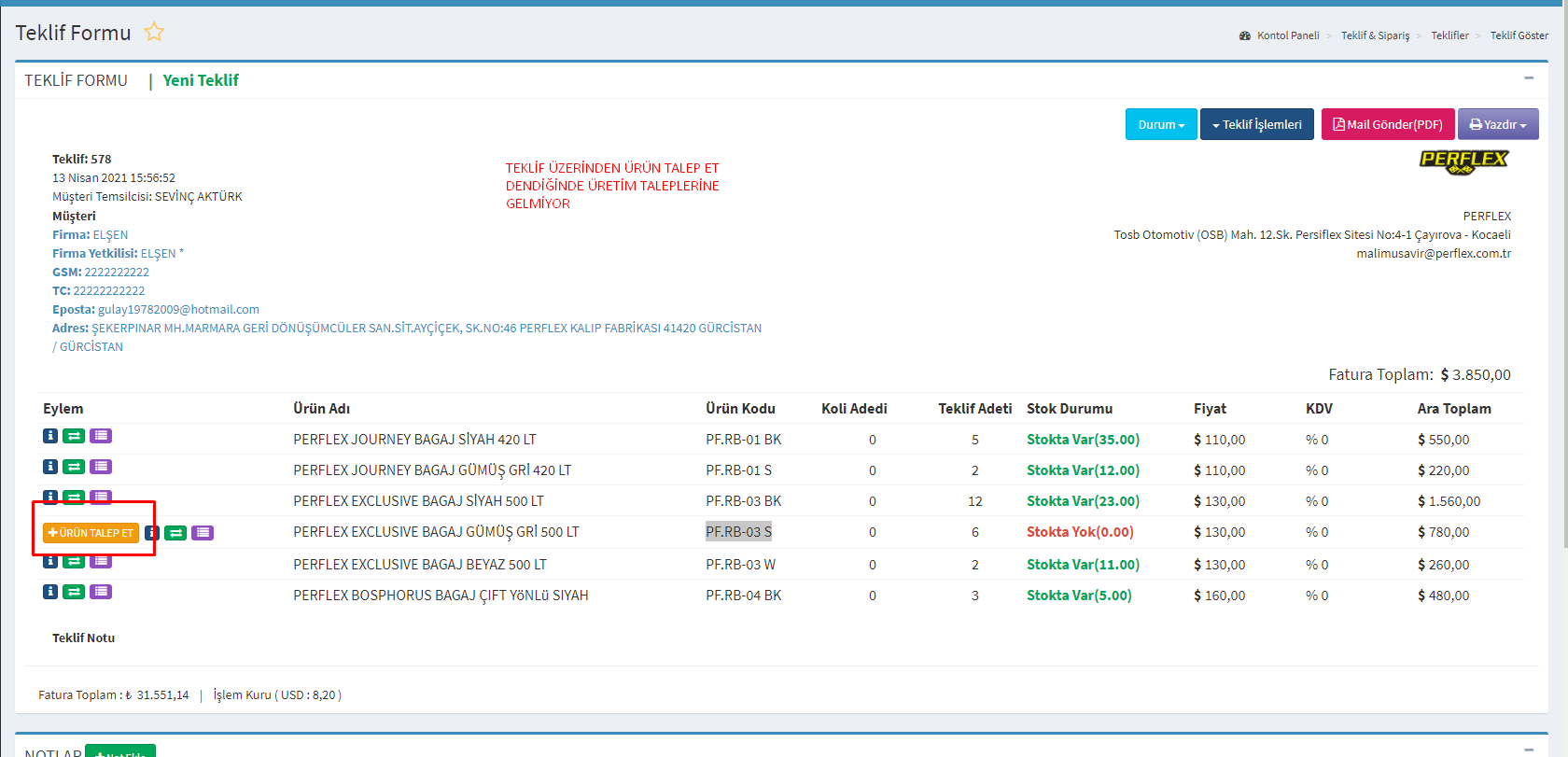
Task: Click the green Not Ekle button
Action: (x=120, y=751)
